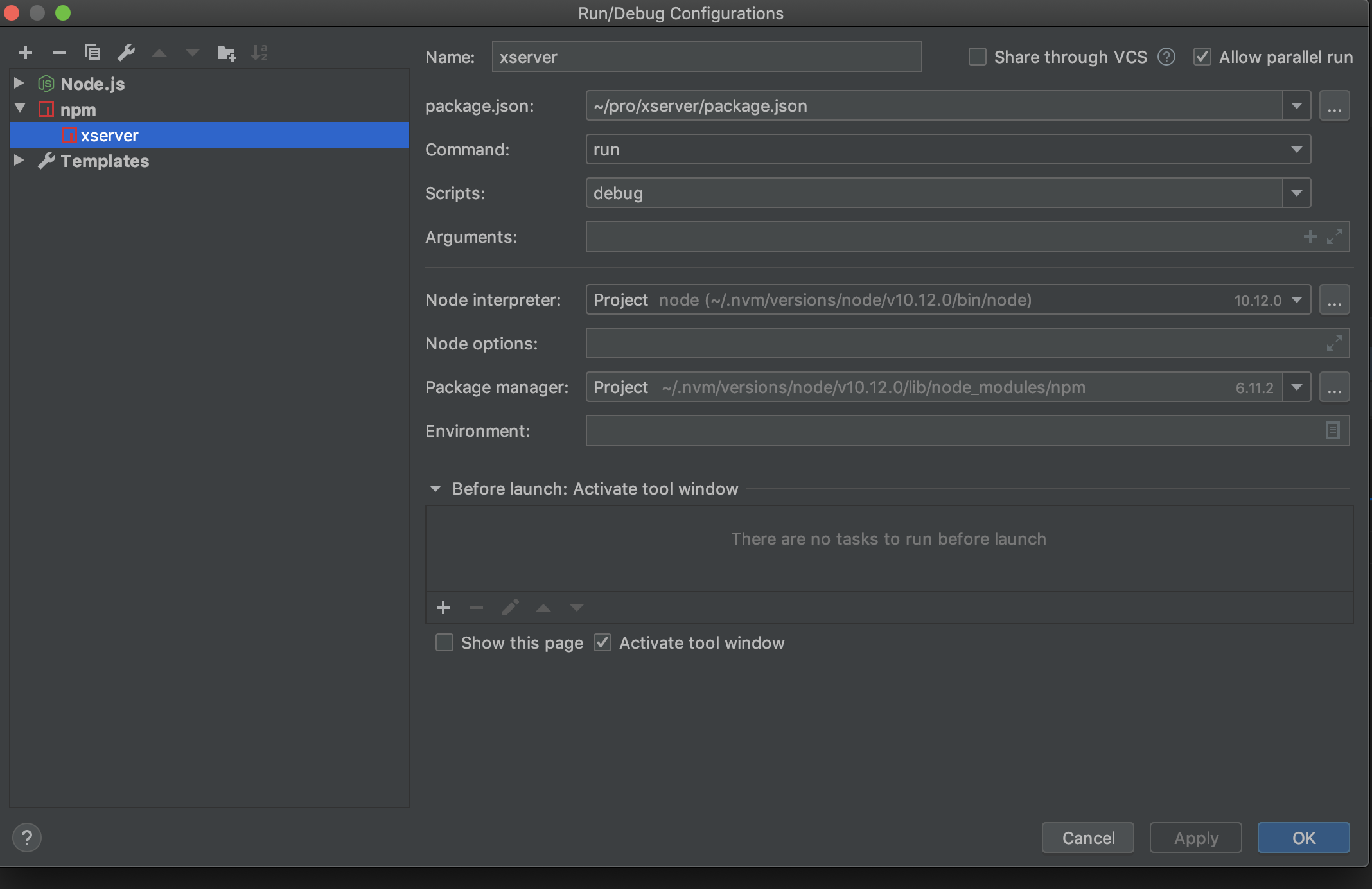Image resolution: width=1372 pixels, height=889 pixels.
Task: Open the Environment variables editor icon
Action: [1333, 430]
